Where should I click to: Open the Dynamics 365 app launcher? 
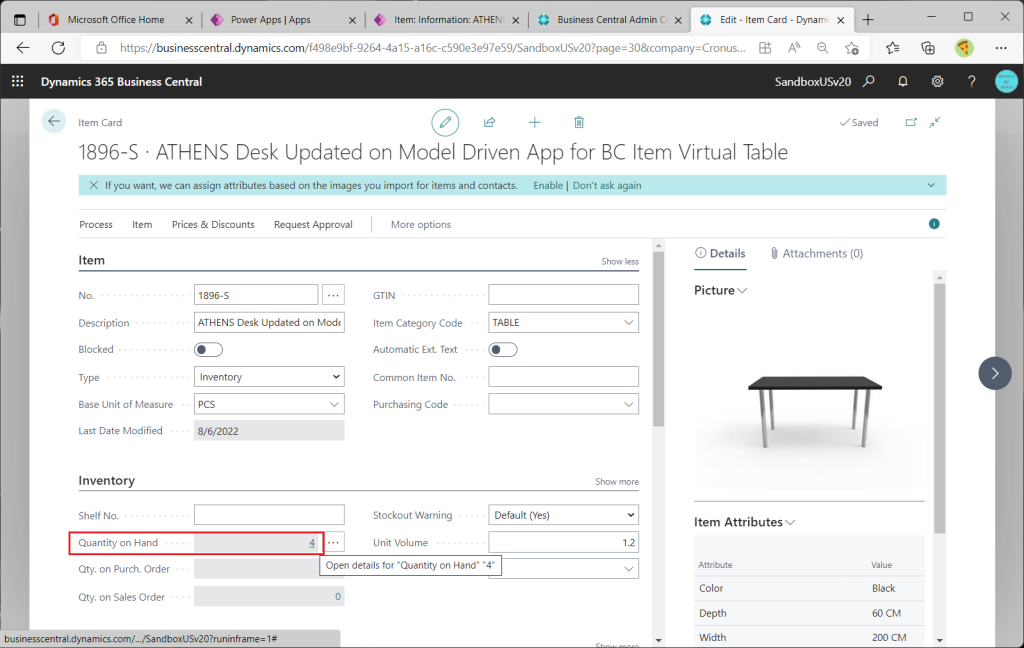[x=18, y=82]
